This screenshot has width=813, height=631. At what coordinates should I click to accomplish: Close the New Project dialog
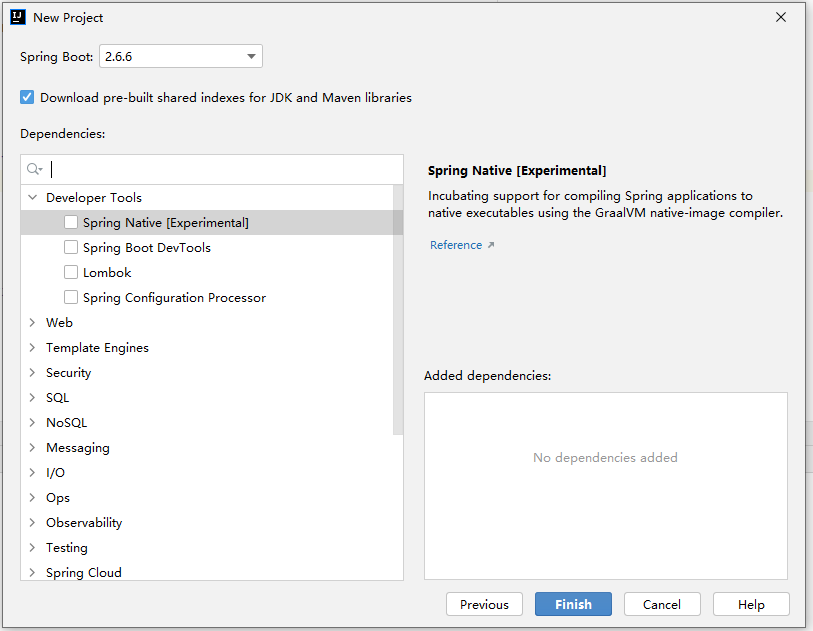pos(781,17)
